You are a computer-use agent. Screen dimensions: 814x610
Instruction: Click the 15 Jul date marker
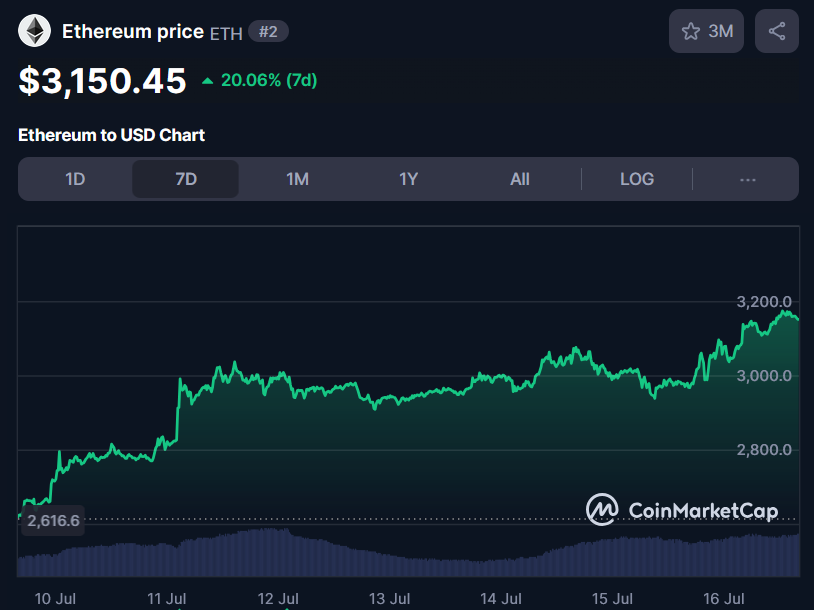pos(612,599)
